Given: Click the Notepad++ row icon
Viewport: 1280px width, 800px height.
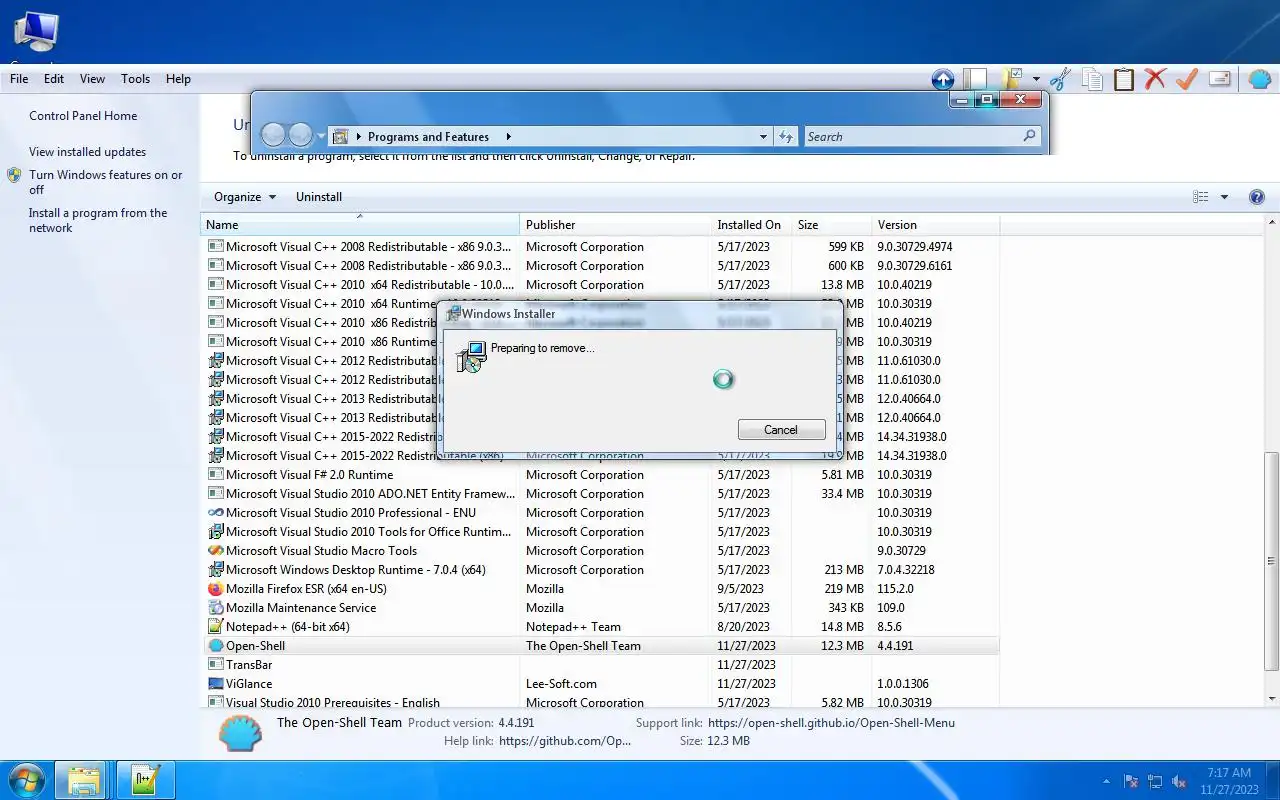Looking at the screenshot, I should point(215,627).
